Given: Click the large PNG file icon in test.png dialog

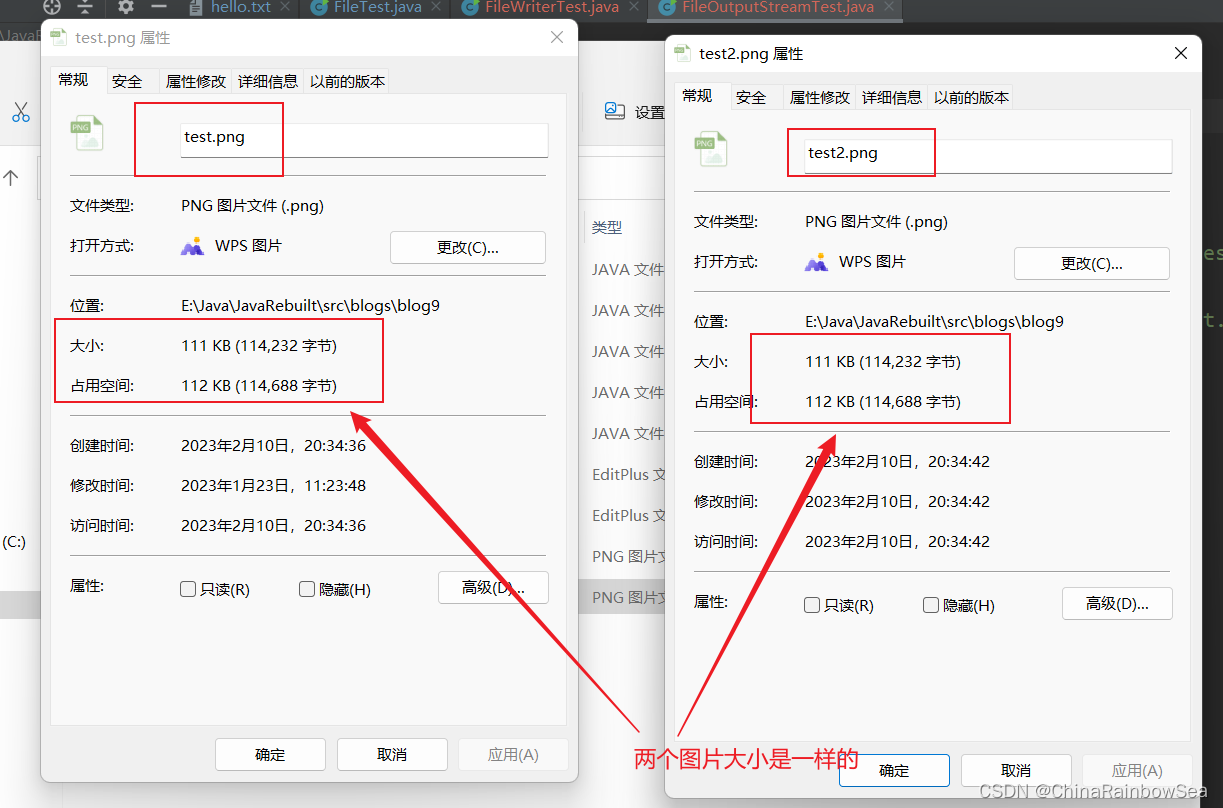Looking at the screenshot, I should 86,133.
